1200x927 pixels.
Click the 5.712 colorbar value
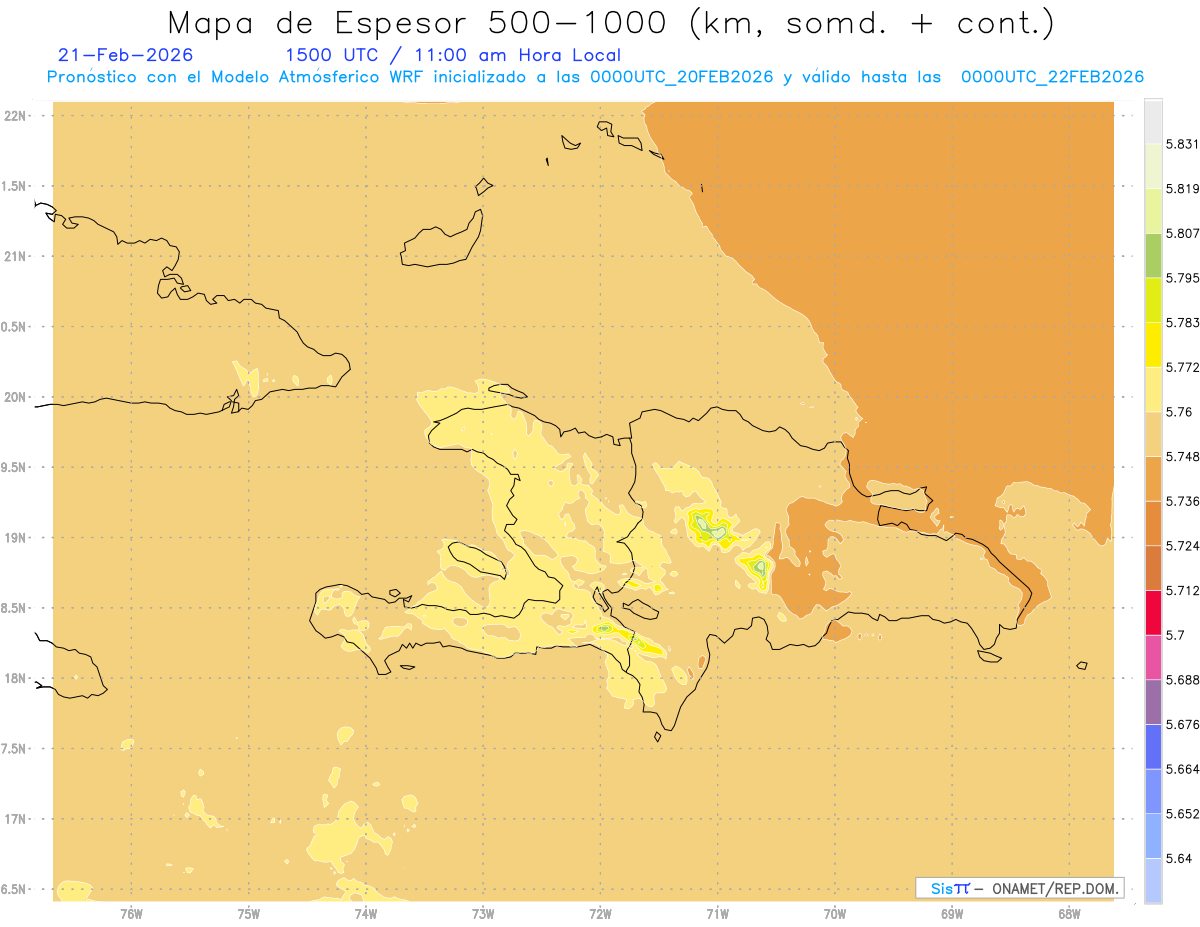pos(1182,590)
